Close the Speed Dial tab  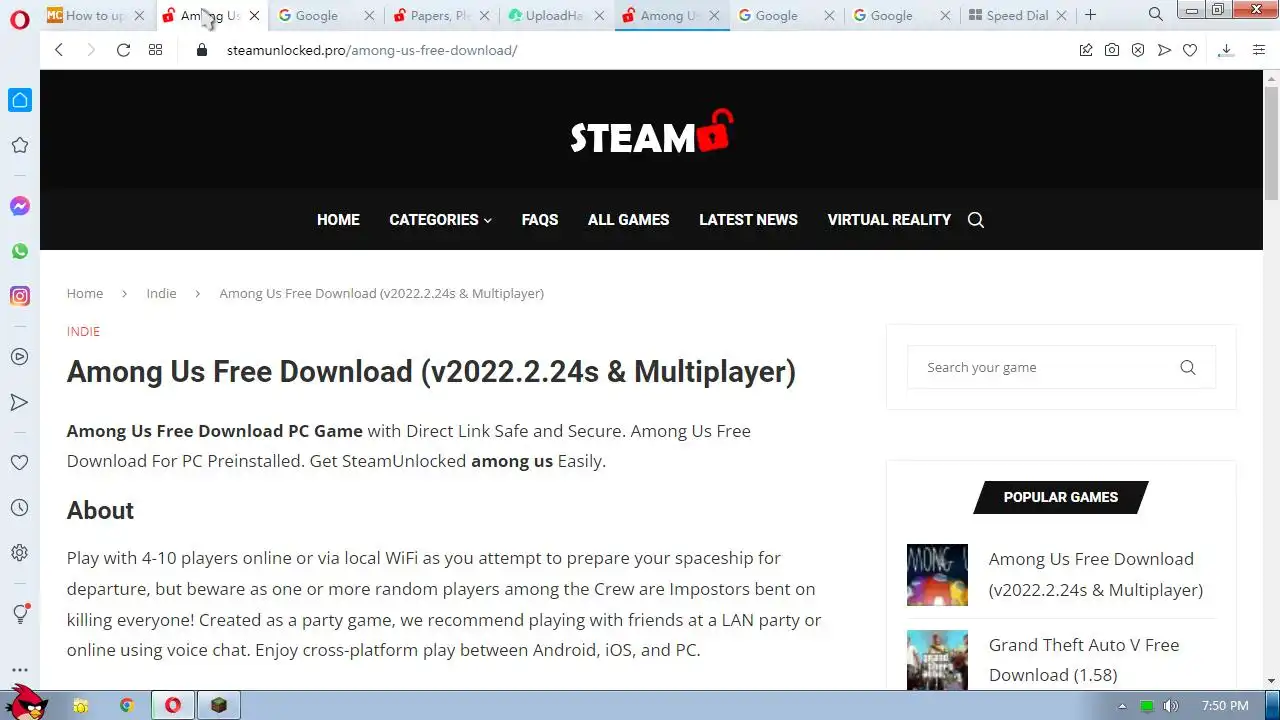(x=1062, y=16)
